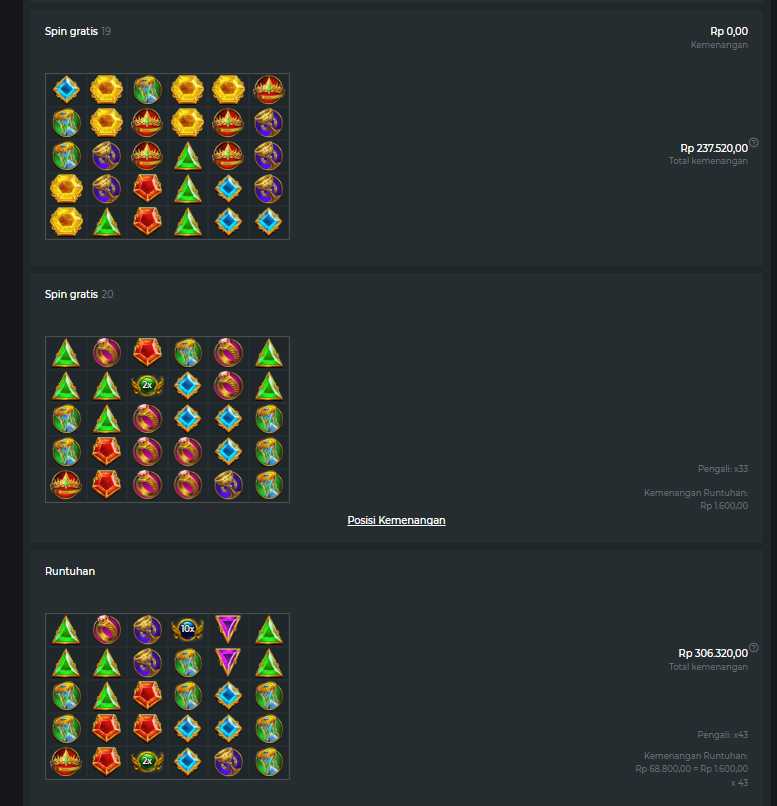Click the Rp 237.520,00 total amount
The image size is (777, 806).
714,148
